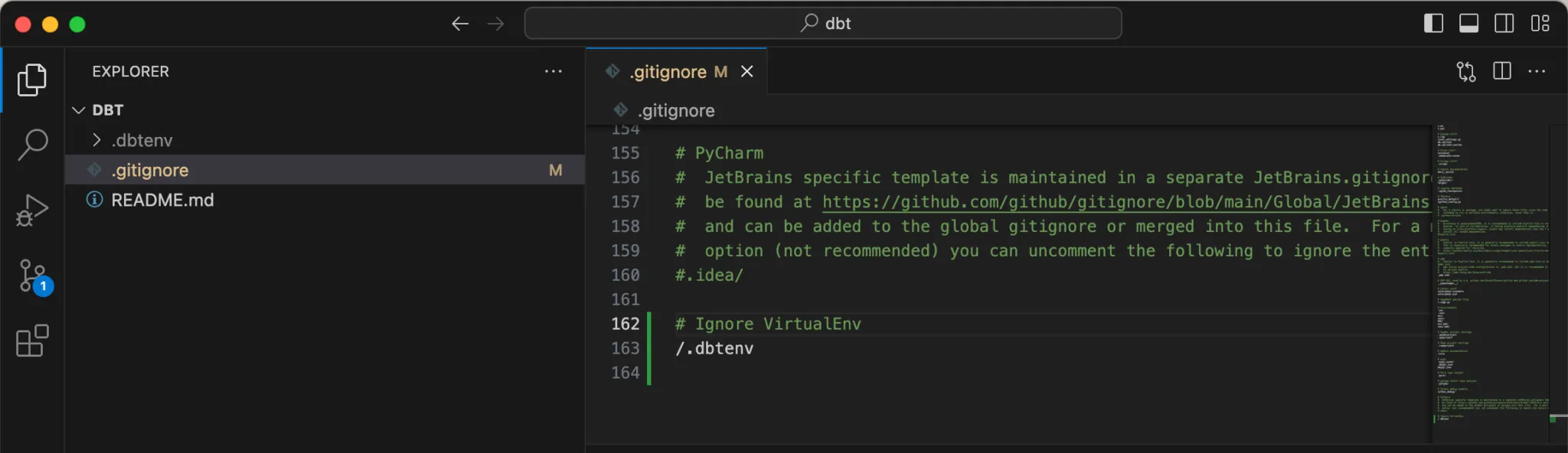The height and width of the screenshot is (453, 1568).
Task: Open the JetBrains gitignore GitHub link
Action: [1125, 202]
